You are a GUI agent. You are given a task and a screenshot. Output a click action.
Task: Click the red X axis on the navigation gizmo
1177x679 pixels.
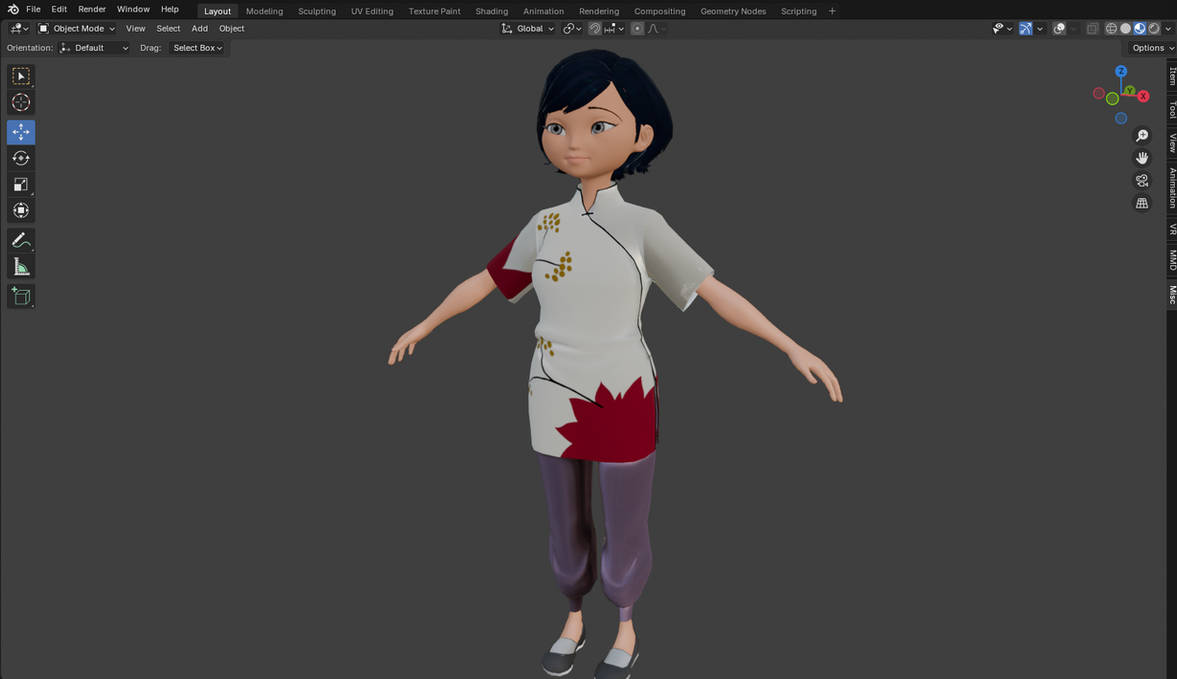tap(1144, 96)
